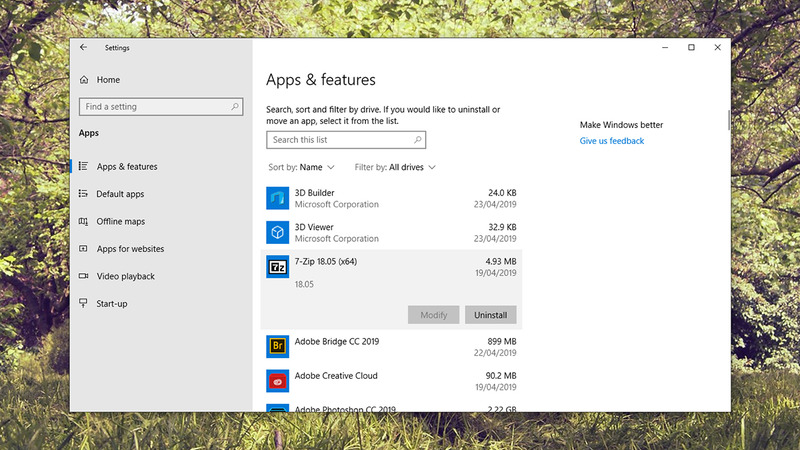Click the Offline maps sidebar icon
This screenshot has height=450, width=800.
click(83, 221)
